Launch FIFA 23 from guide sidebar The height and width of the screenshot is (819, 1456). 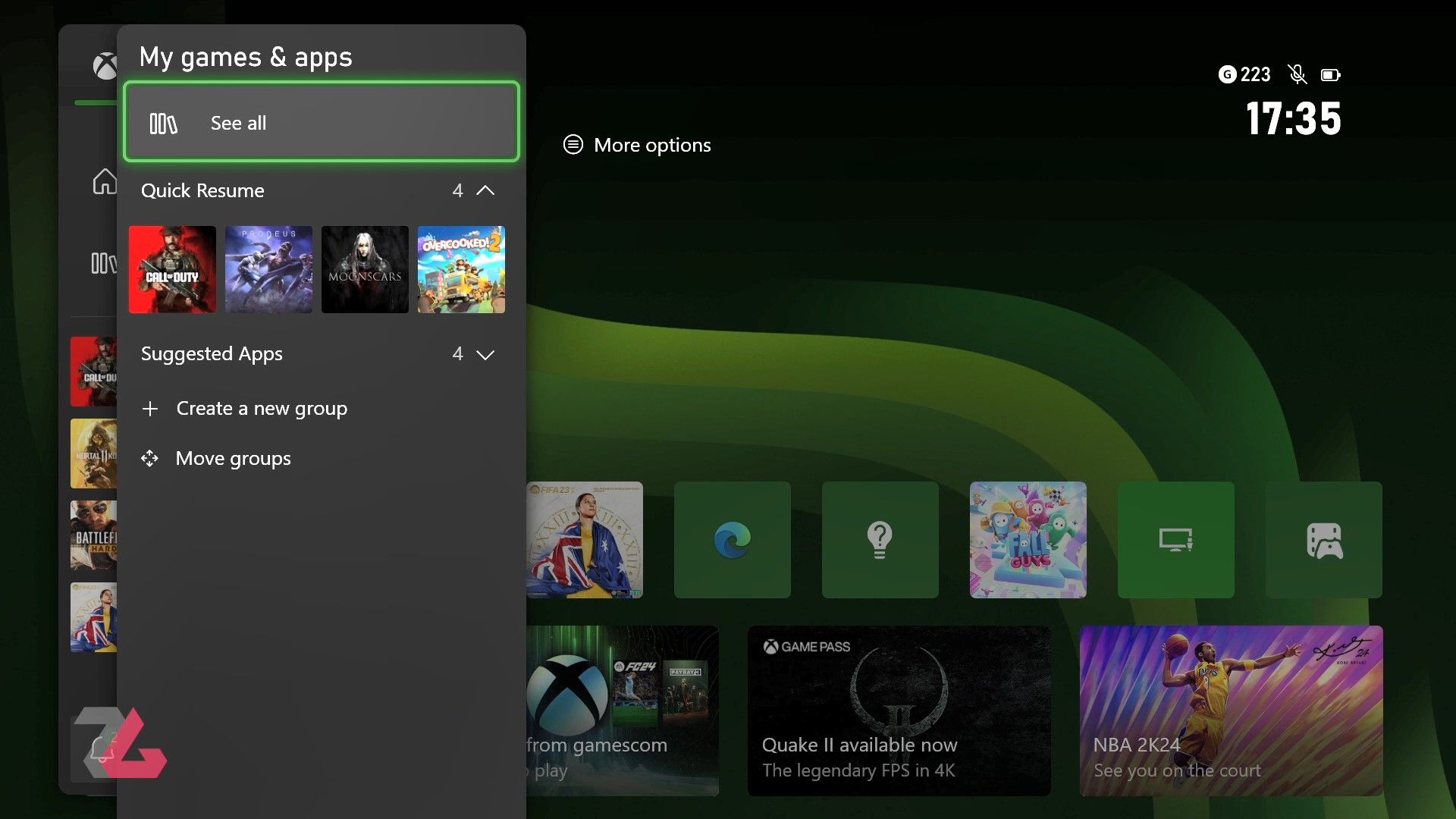93,617
